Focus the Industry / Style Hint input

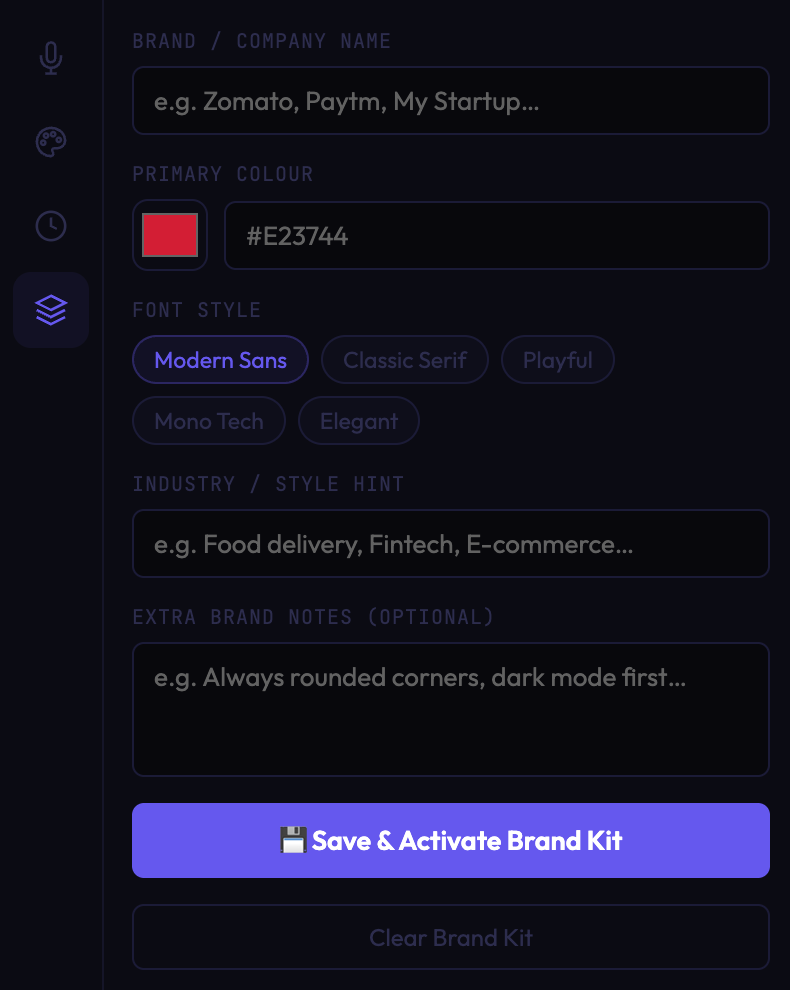(450, 544)
